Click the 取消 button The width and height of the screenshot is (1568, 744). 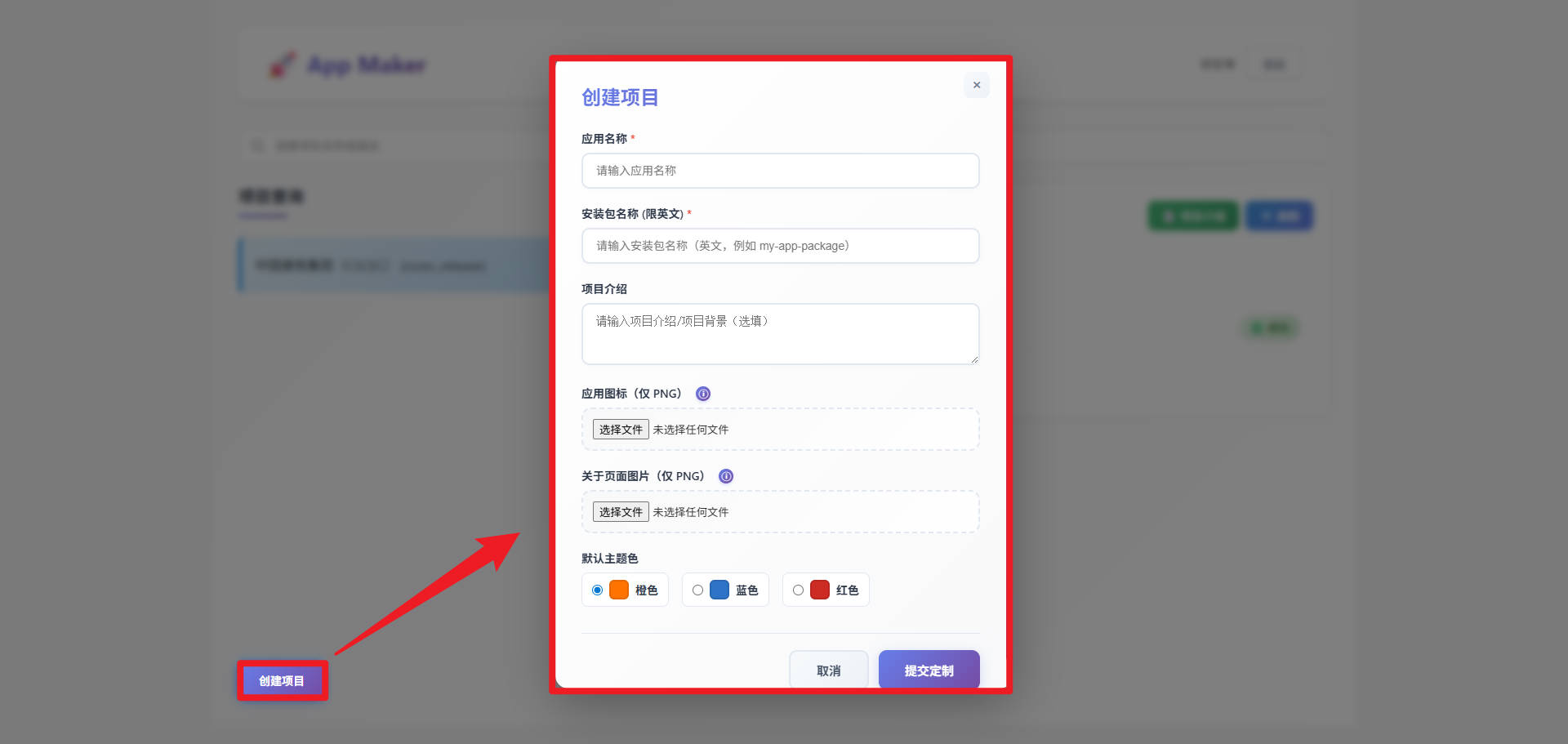click(x=828, y=670)
